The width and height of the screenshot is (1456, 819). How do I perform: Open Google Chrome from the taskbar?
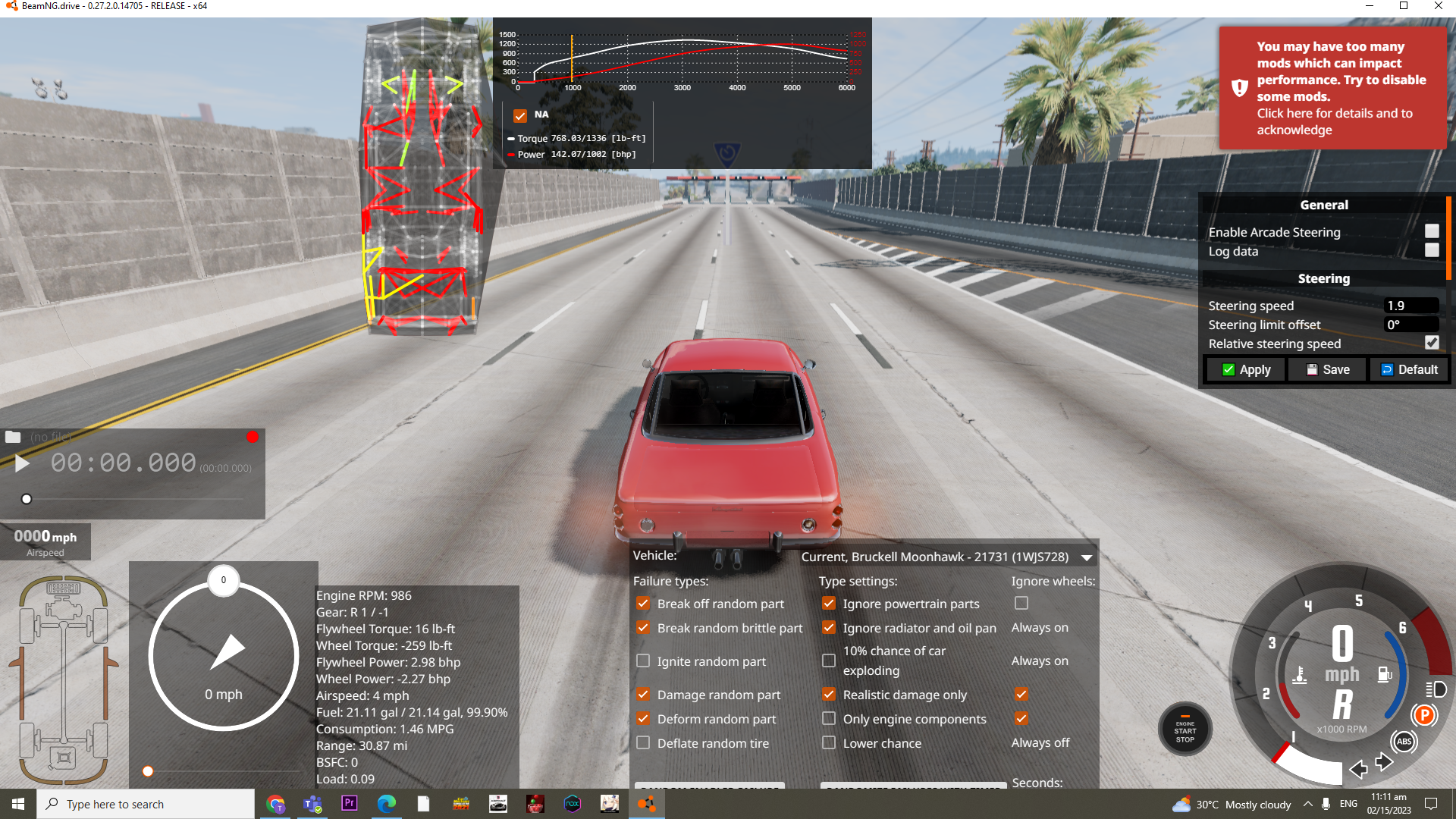point(275,804)
